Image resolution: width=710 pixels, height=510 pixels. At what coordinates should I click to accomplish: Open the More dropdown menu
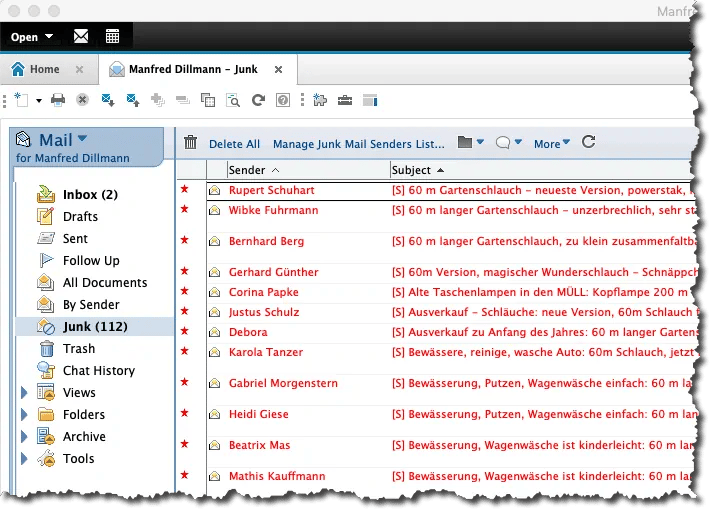click(551, 143)
